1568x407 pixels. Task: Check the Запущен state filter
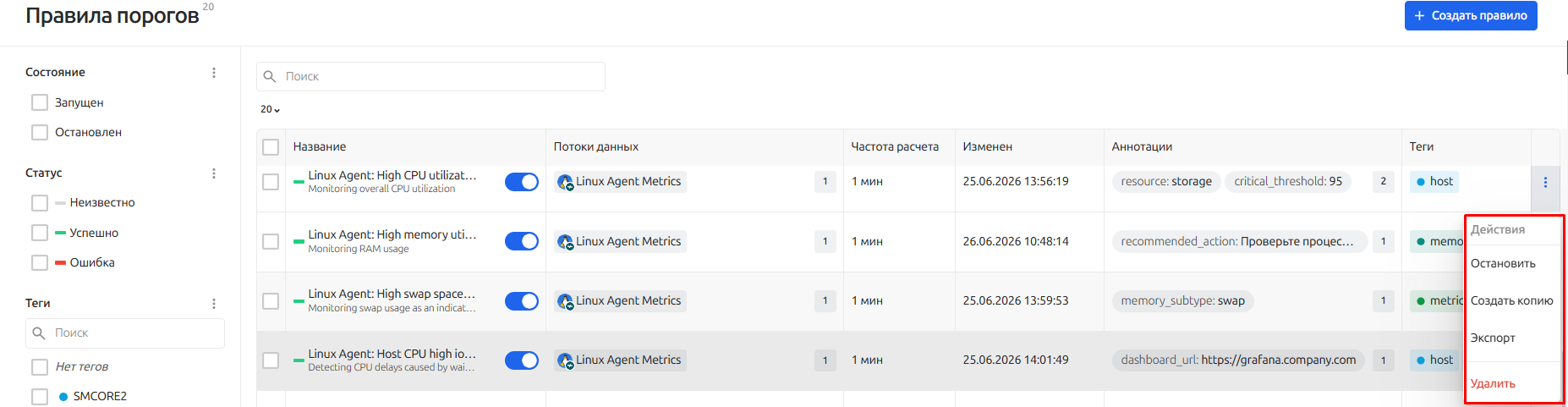point(40,102)
